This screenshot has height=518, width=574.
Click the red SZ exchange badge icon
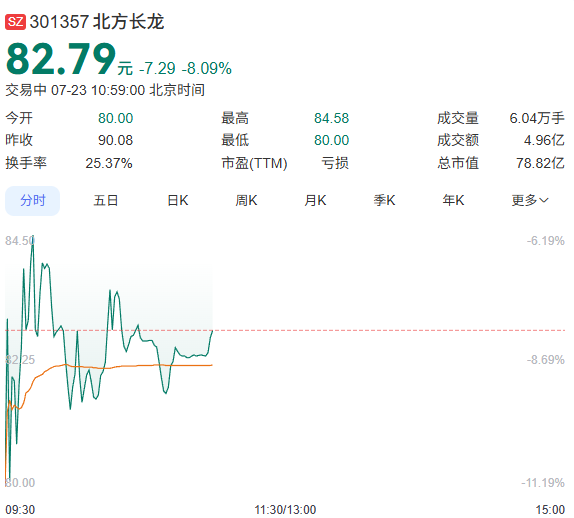point(15,22)
